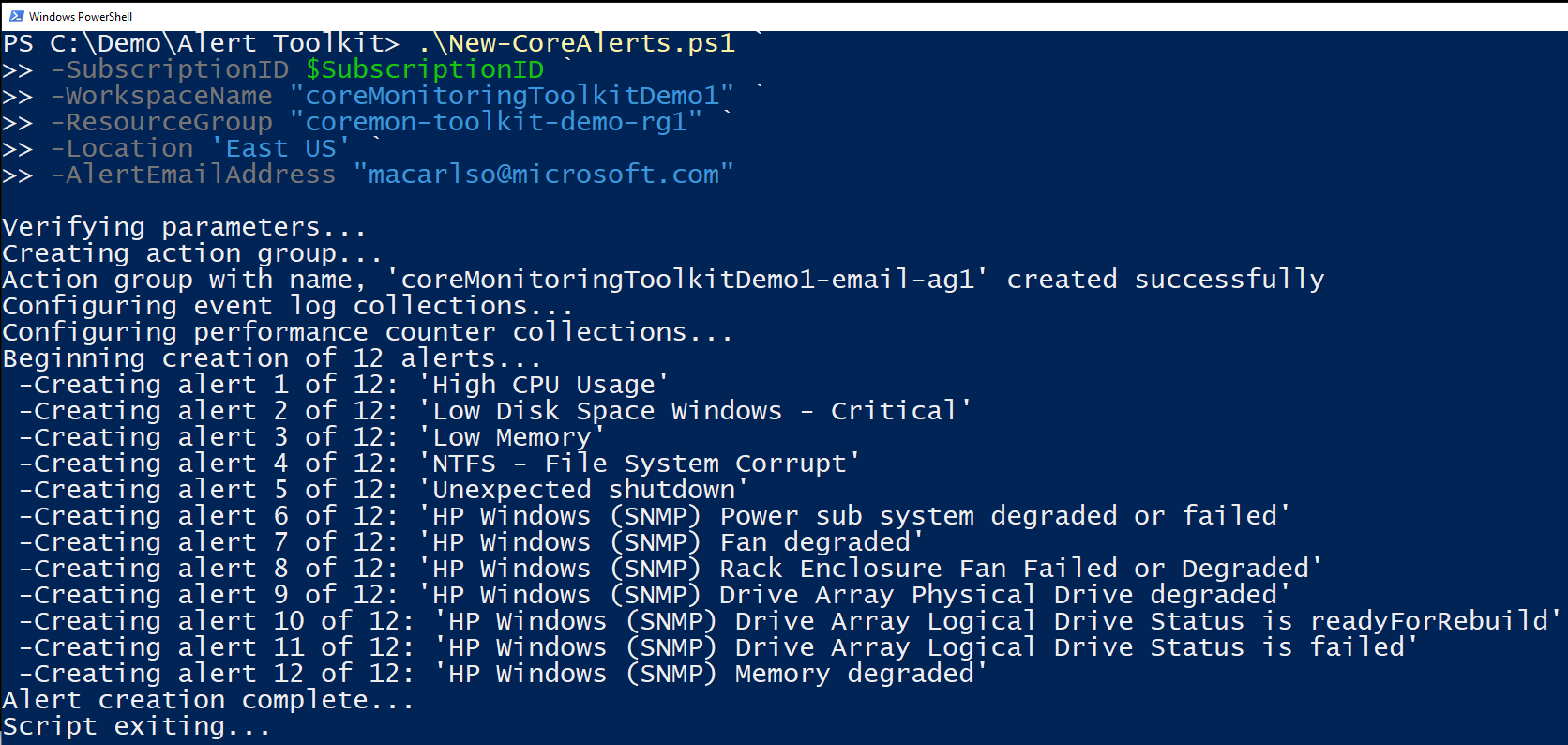Viewport: 1568px width, 745px height.
Task: Click the 'Configuring performance counter collections...' line
Action: point(368,332)
